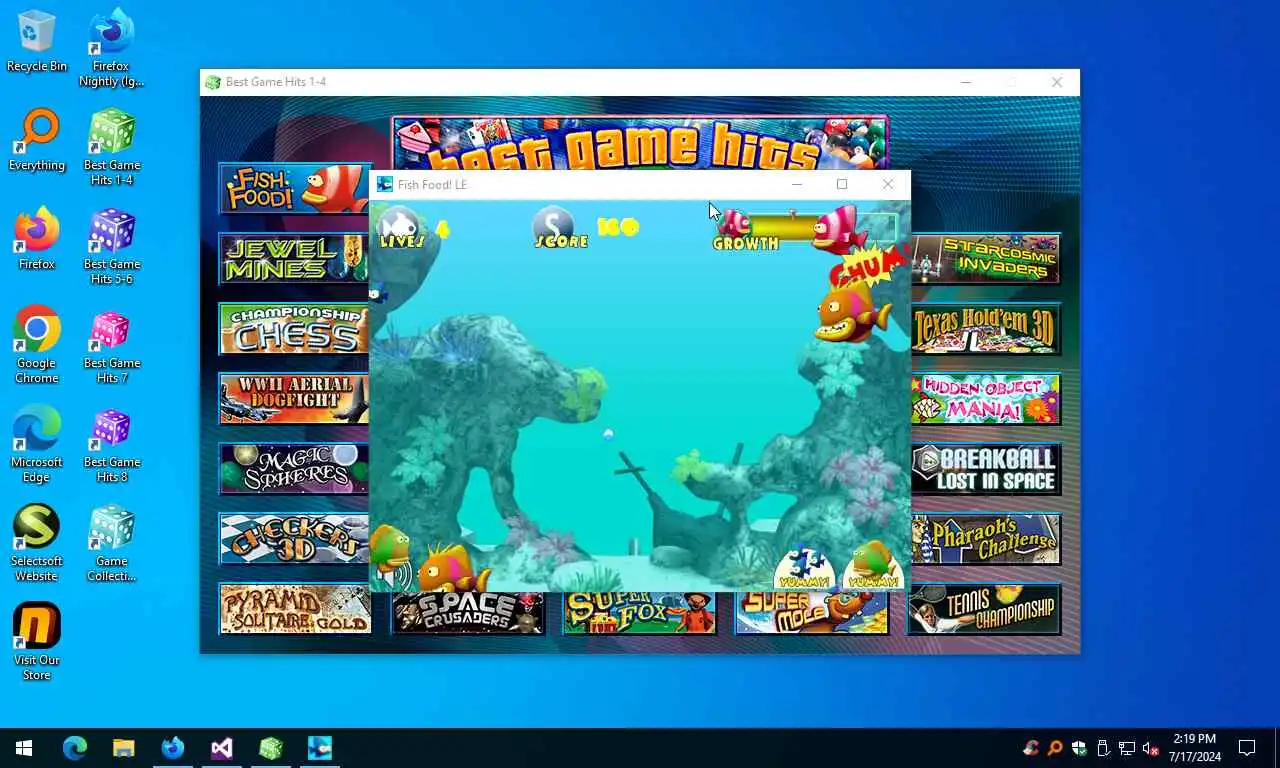Minimize the Fish Food! LE window
Screen dimensions: 1280x768
pos(797,184)
